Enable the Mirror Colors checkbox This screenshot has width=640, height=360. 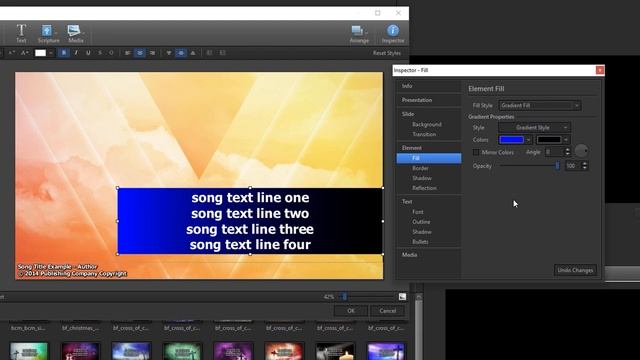click(x=476, y=152)
